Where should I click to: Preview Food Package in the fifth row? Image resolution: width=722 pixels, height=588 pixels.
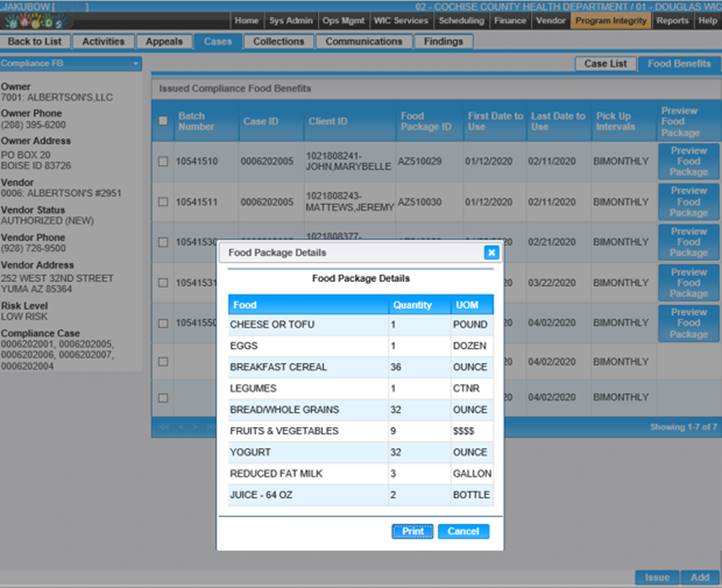pos(688,323)
